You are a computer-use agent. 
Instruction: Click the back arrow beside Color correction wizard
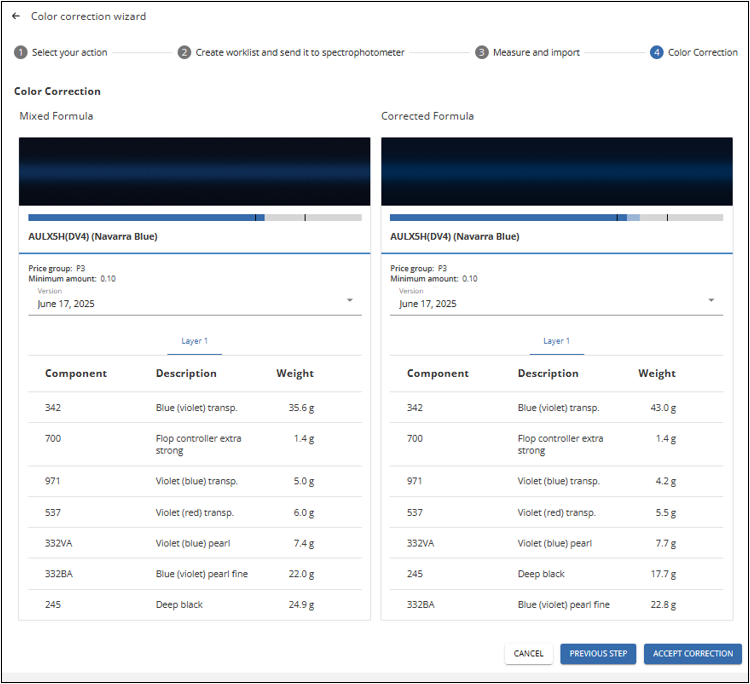[x=16, y=16]
